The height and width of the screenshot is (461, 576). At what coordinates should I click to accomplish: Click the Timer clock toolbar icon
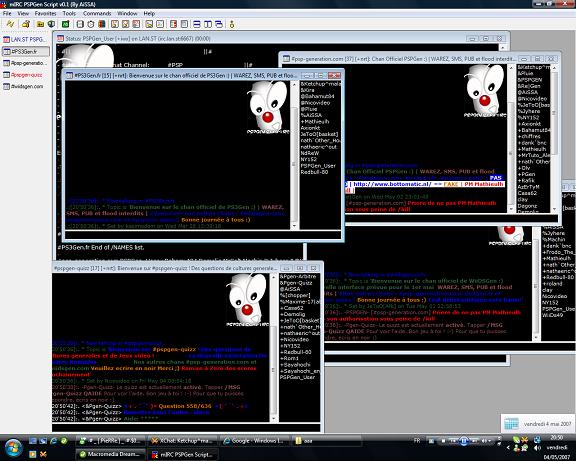(x=91, y=24)
